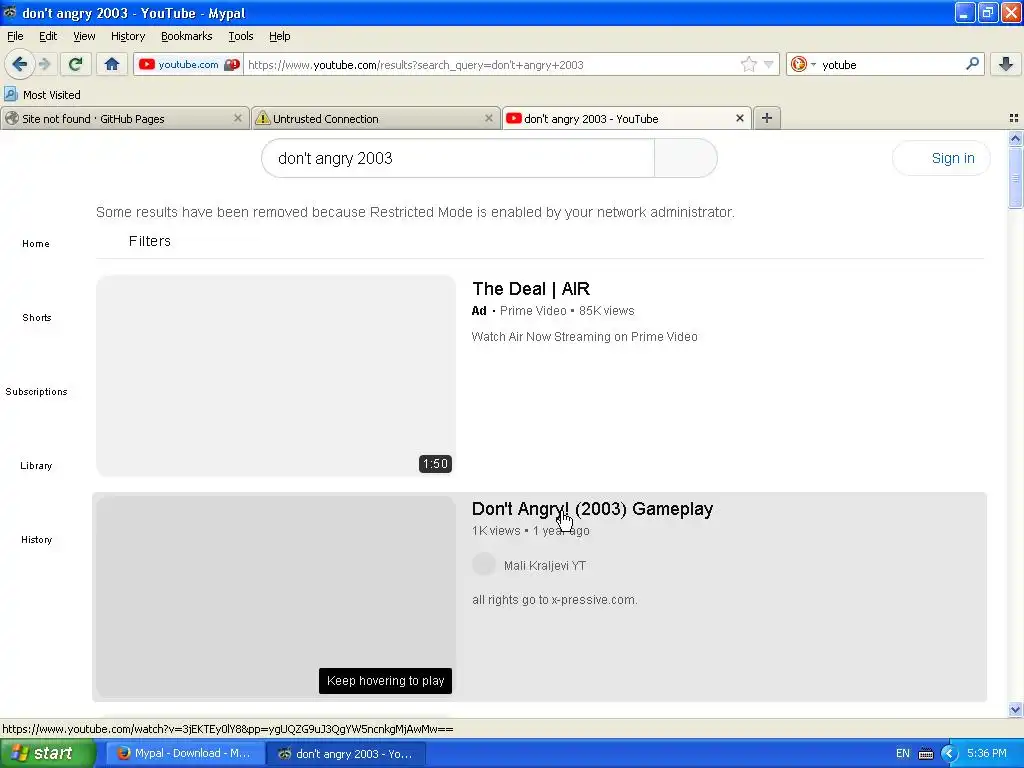Click the page scrollbar down arrow
This screenshot has height=768, width=1024.
(x=1015, y=709)
